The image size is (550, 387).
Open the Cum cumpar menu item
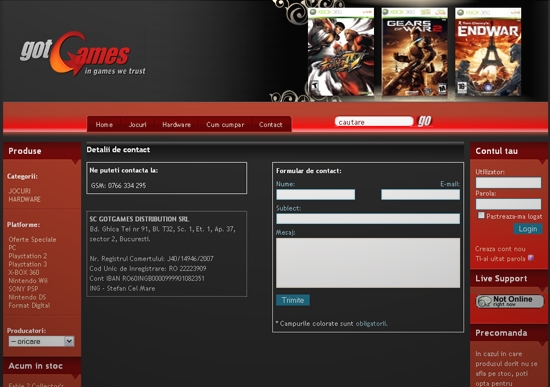(x=225, y=125)
